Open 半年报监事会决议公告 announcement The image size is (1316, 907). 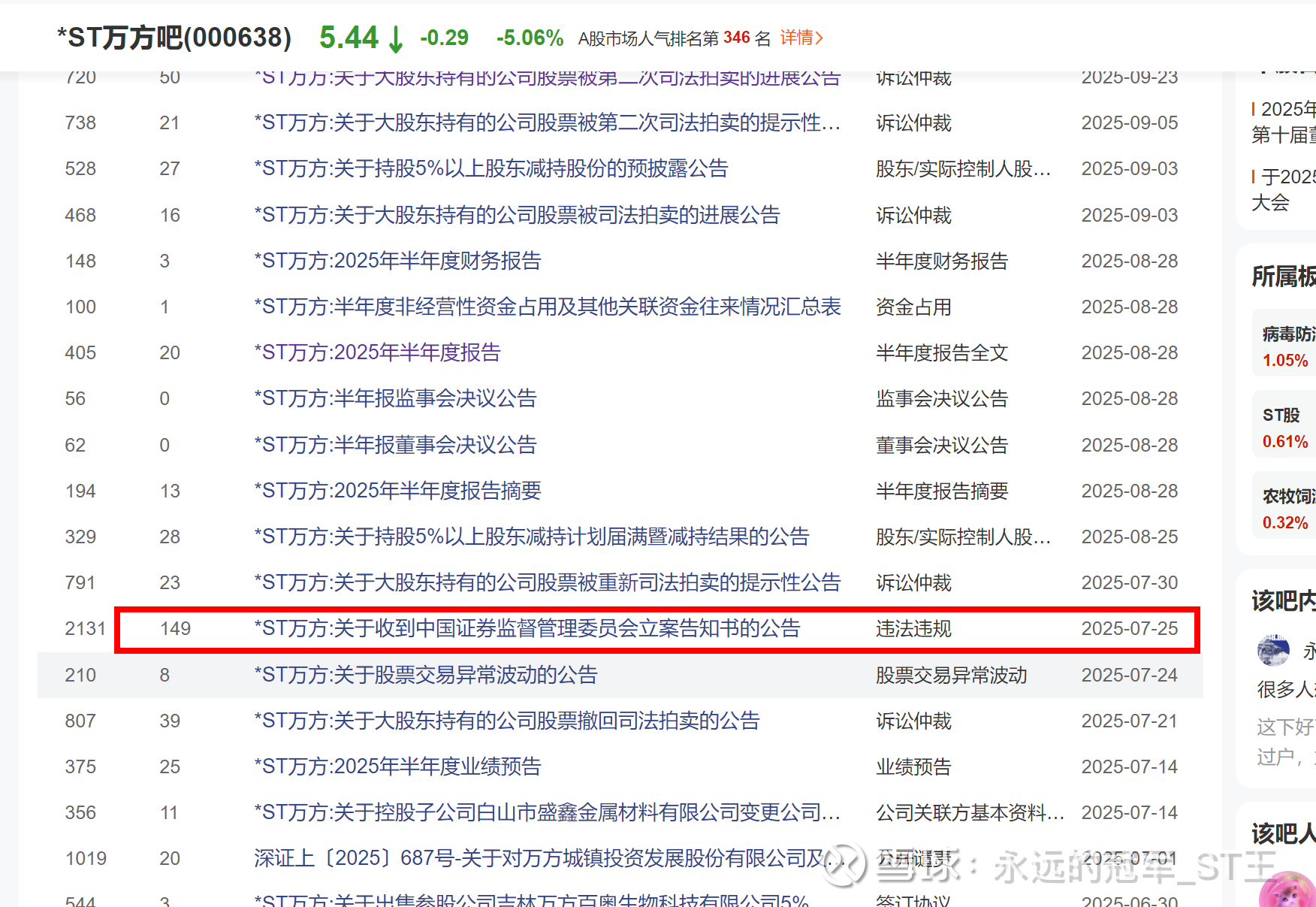point(395,398)
